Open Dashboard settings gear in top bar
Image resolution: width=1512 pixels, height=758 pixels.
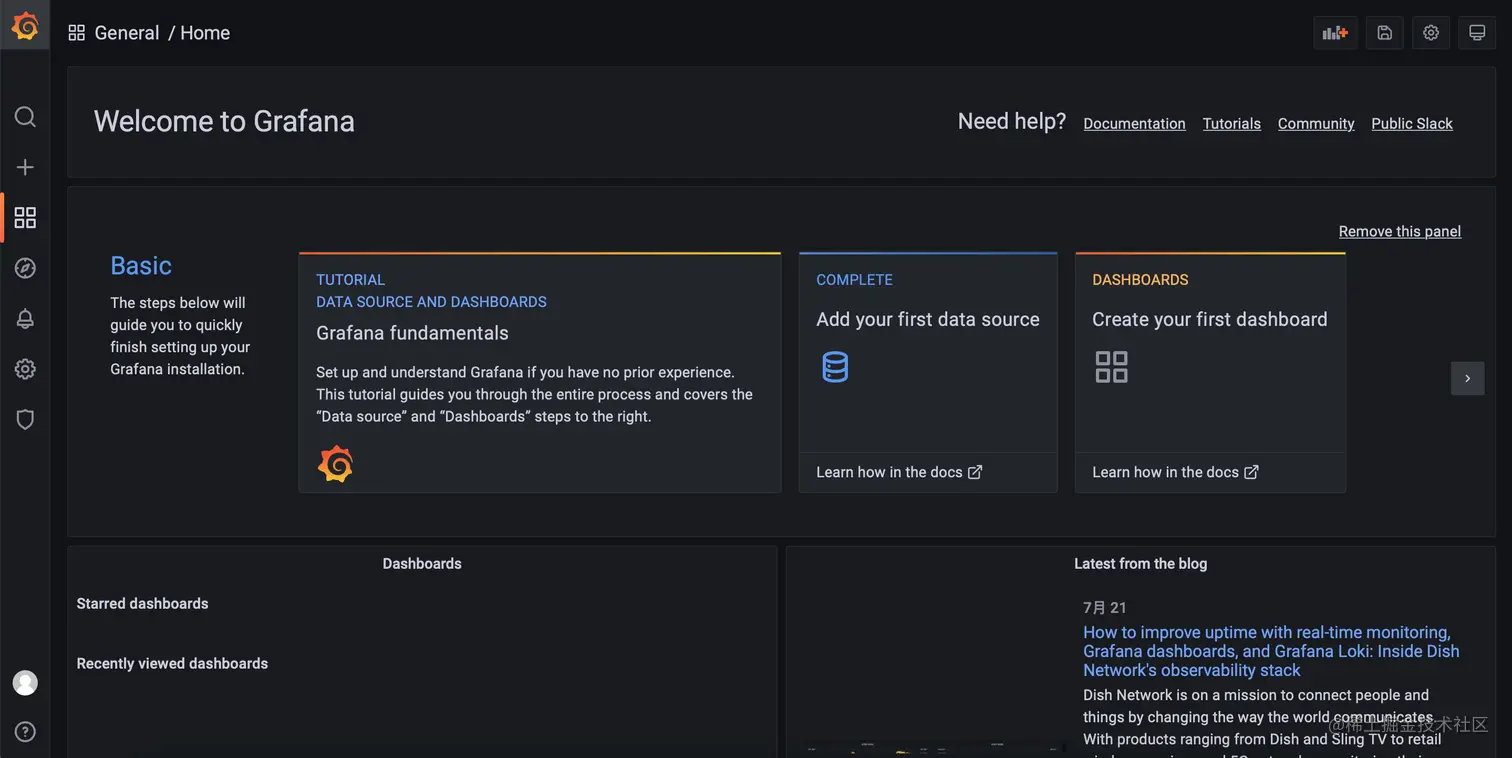coord(1431,33)
